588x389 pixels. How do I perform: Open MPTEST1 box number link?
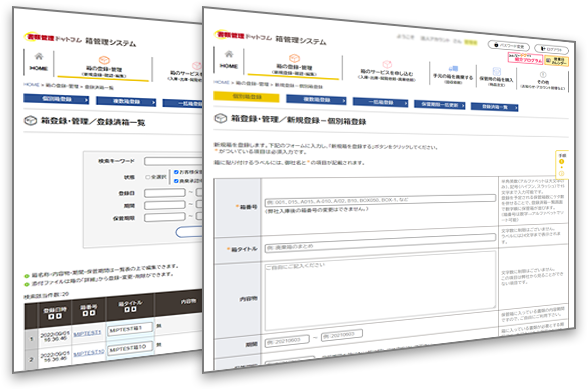87,333
